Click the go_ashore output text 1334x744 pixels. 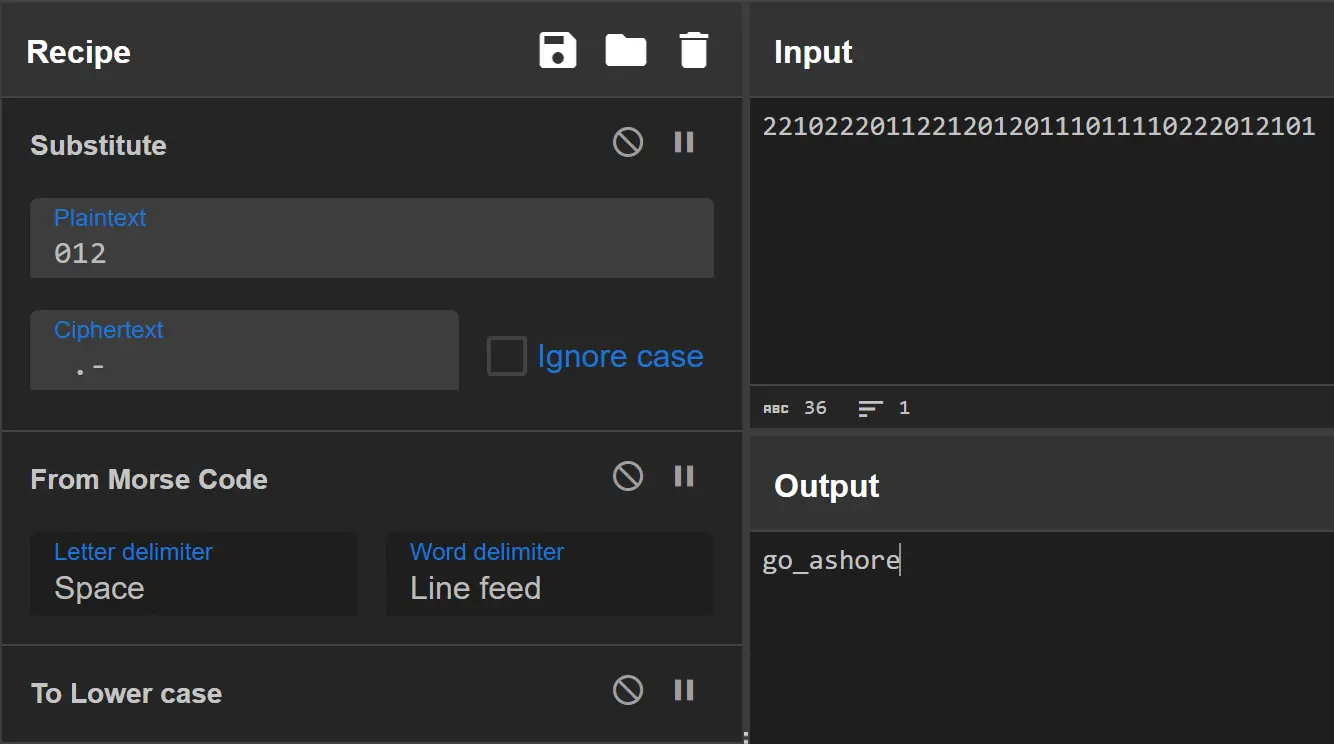(830, 560)
